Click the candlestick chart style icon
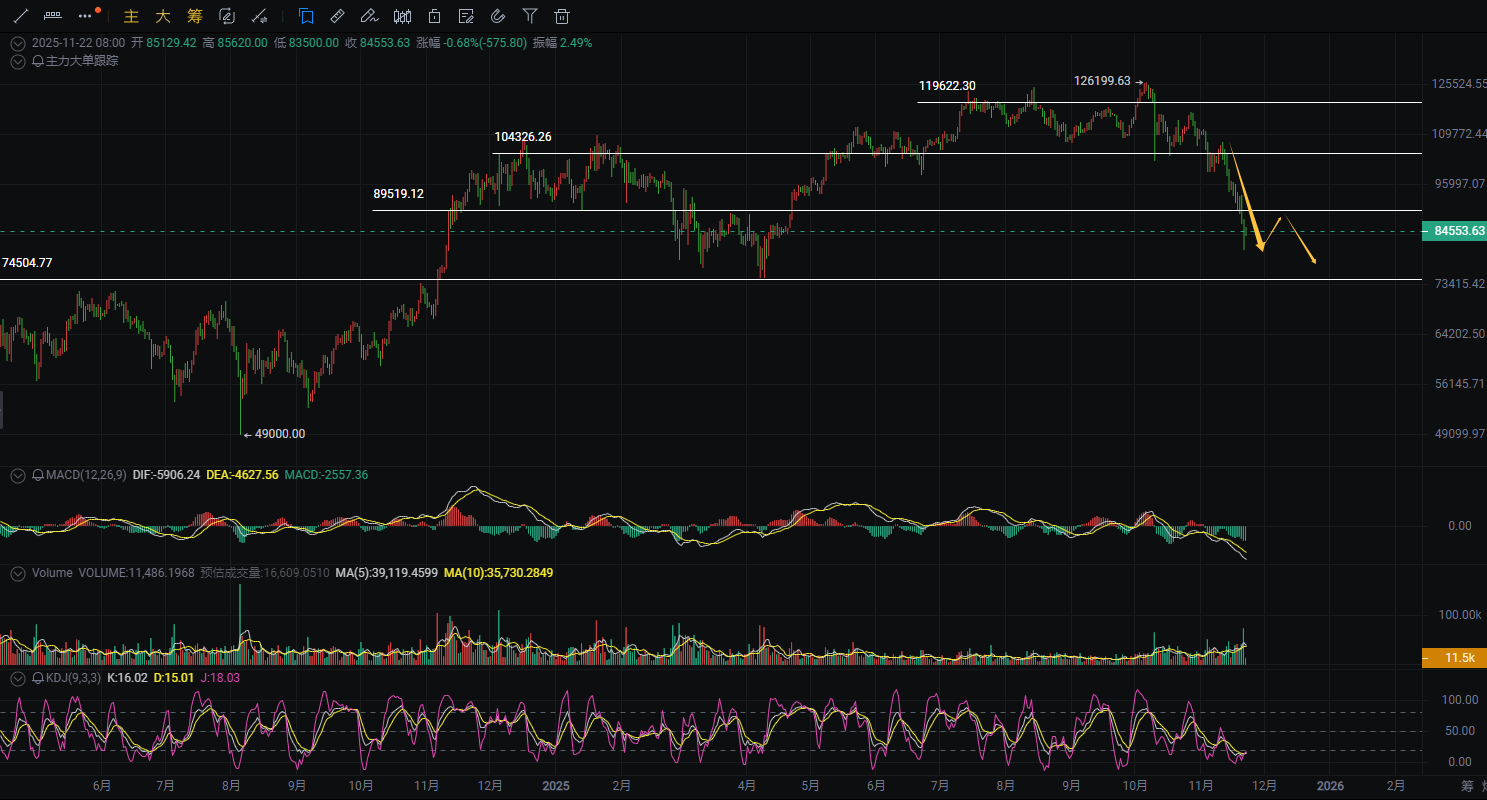 pos(402,16)
